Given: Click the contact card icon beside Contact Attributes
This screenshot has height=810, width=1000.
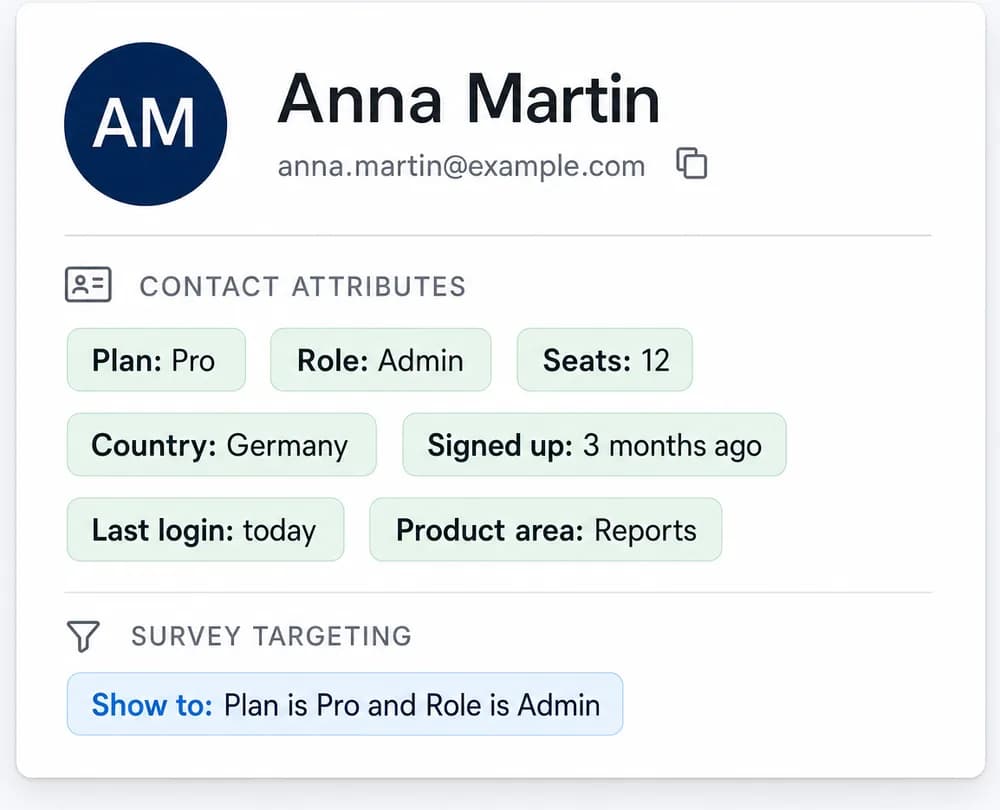Looking at the screenshot, I should click(88, 284).
